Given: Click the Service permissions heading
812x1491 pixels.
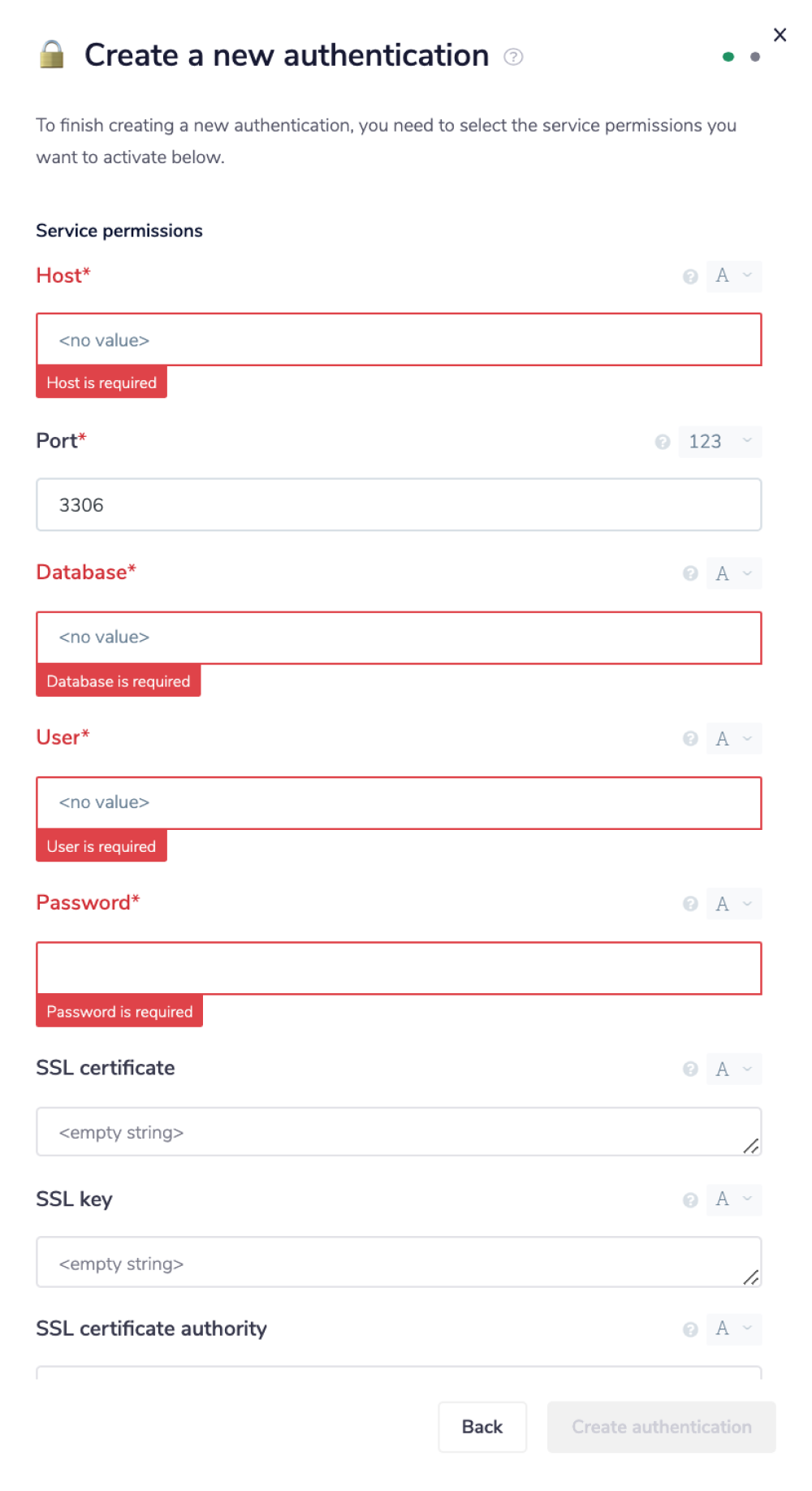Looking at the screenshot, I should [x=119, y=231].
